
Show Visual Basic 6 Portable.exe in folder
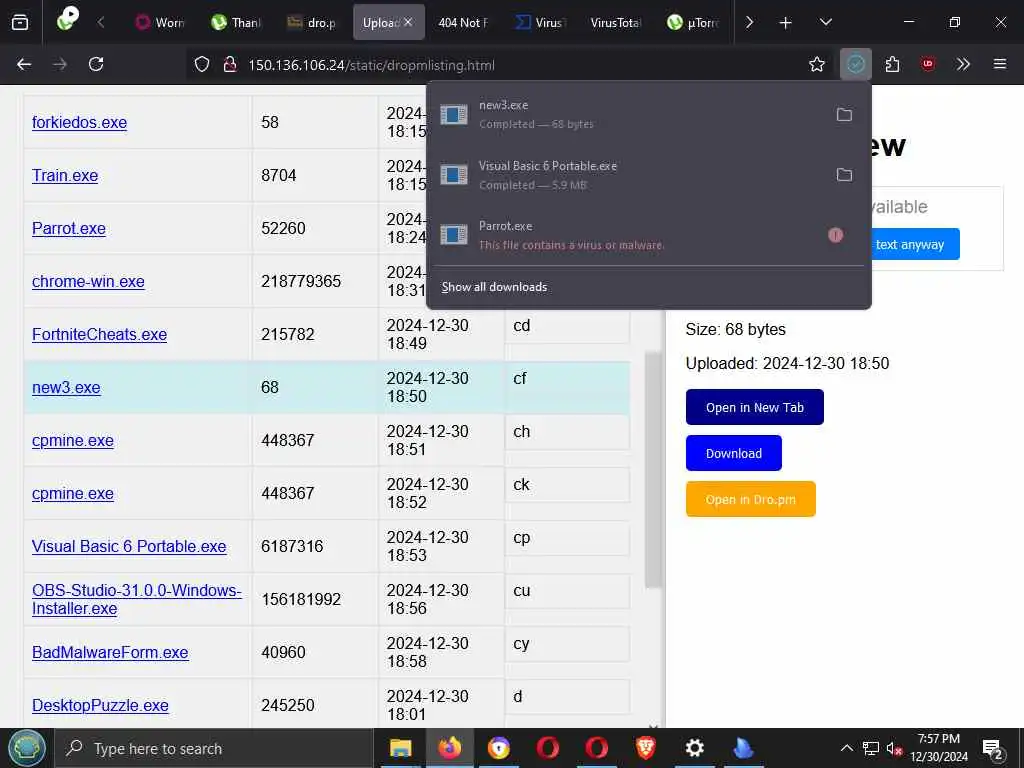pos(844,175)
